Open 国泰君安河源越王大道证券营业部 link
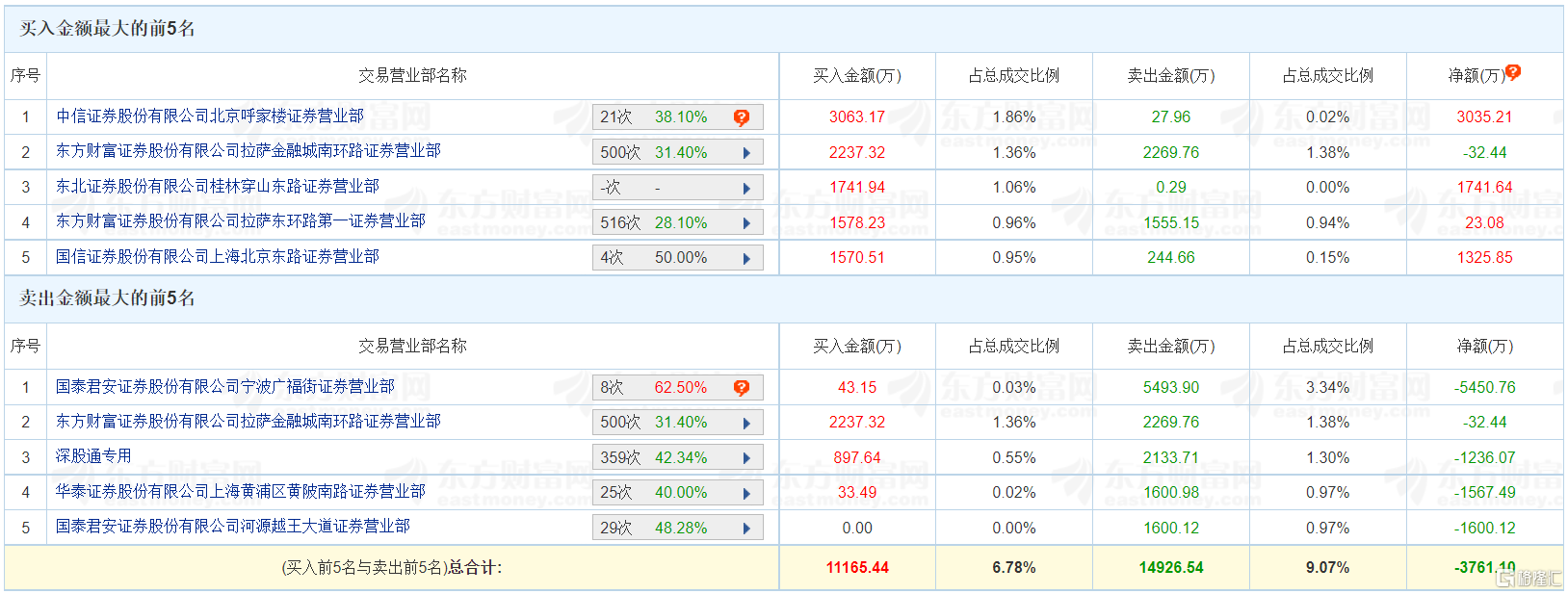 pyautogui.click(x=233, y=526)
